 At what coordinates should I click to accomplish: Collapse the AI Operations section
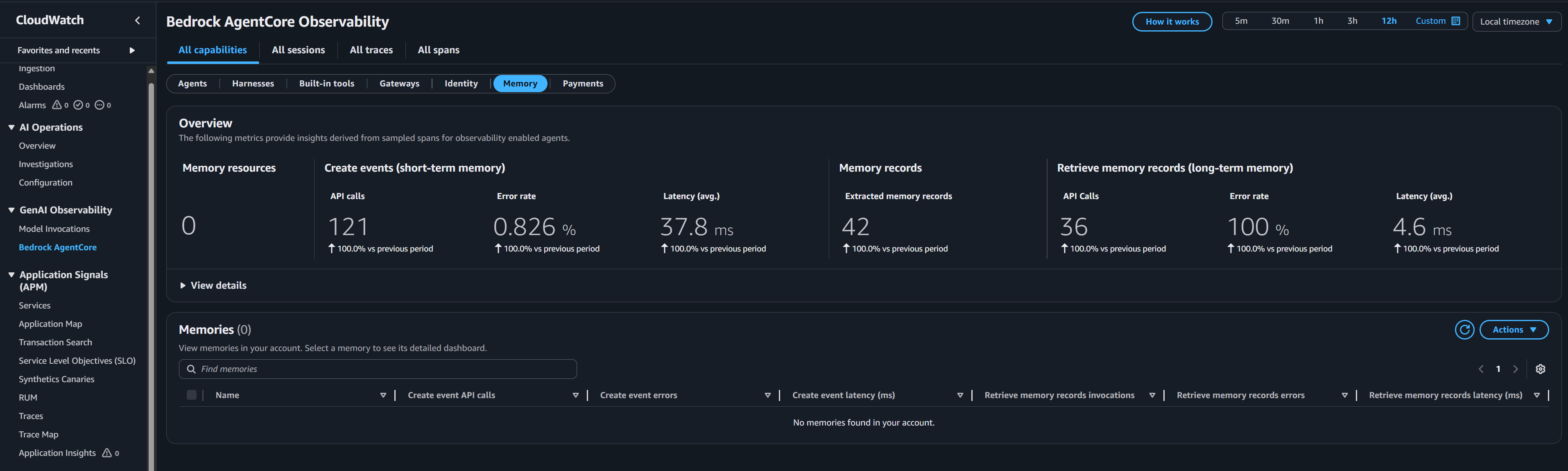(11, 127)
